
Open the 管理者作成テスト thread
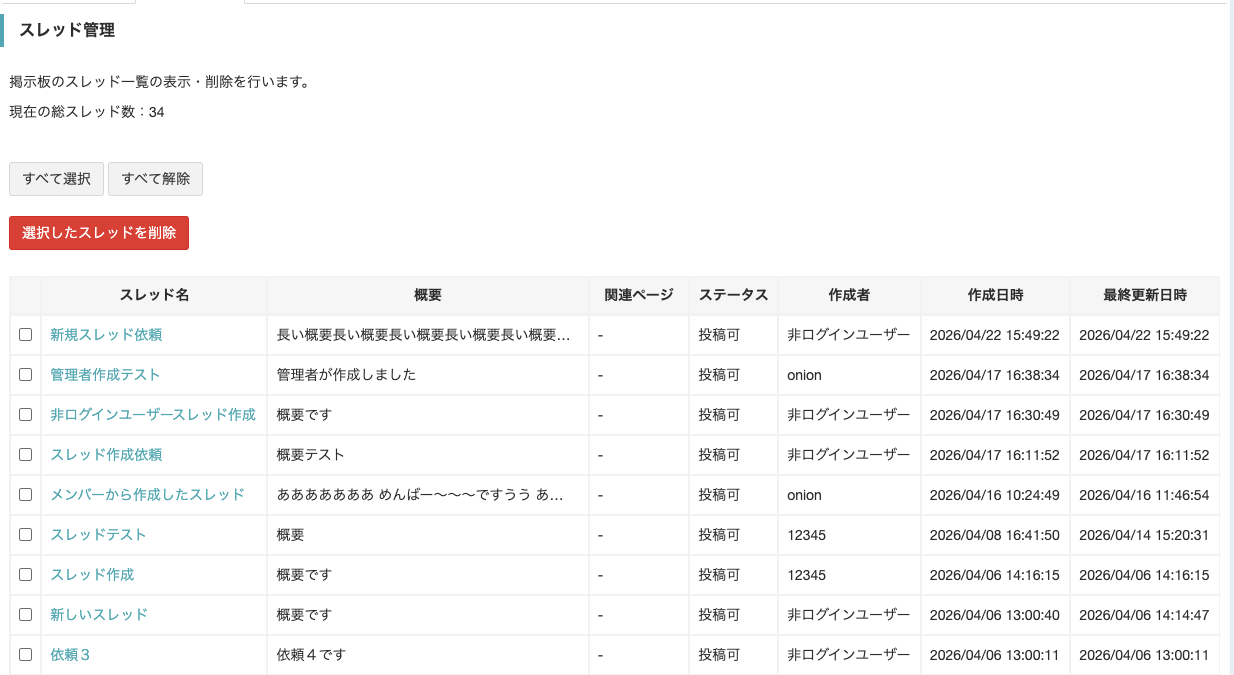105,375
